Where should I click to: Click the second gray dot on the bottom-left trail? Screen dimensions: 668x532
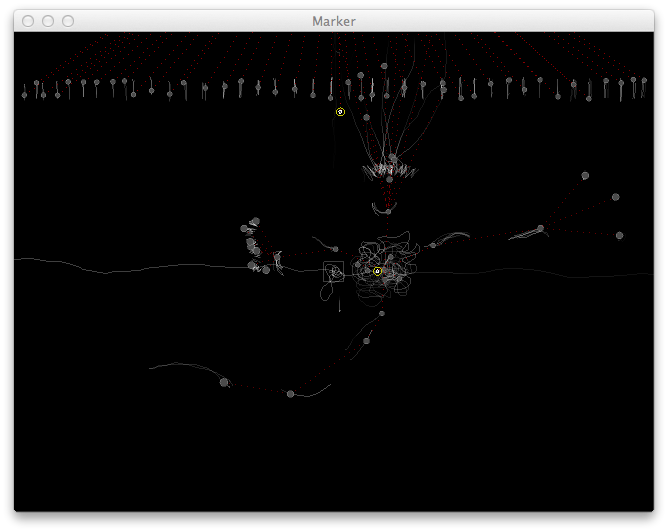[290, 394]
